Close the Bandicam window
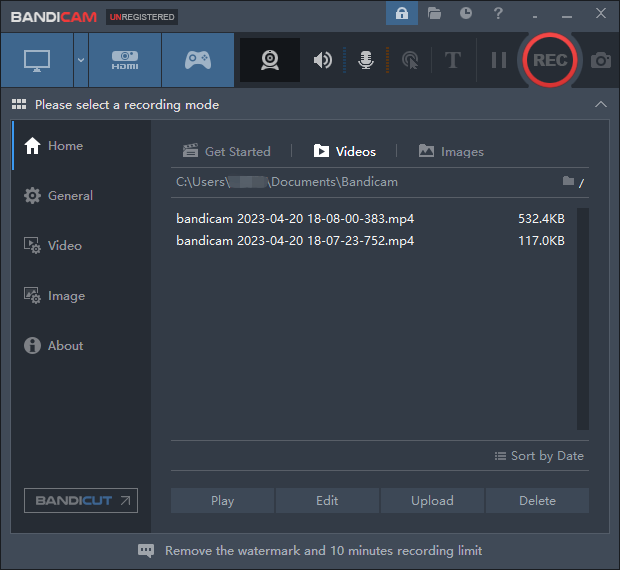Image resolution: width=620 pixels, height=570 pixels. (601, 13)
